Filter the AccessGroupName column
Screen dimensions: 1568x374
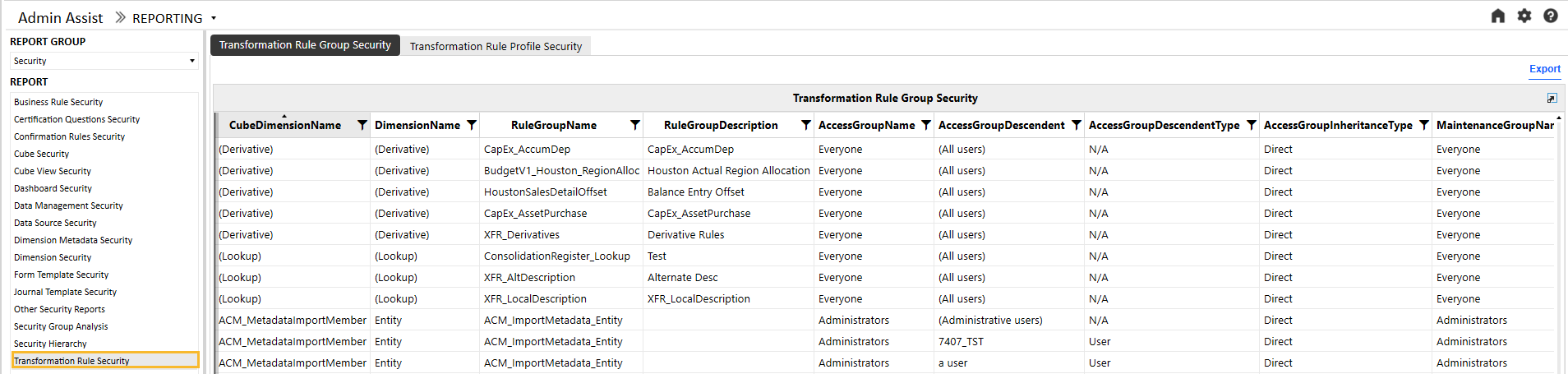pos(925,125)
